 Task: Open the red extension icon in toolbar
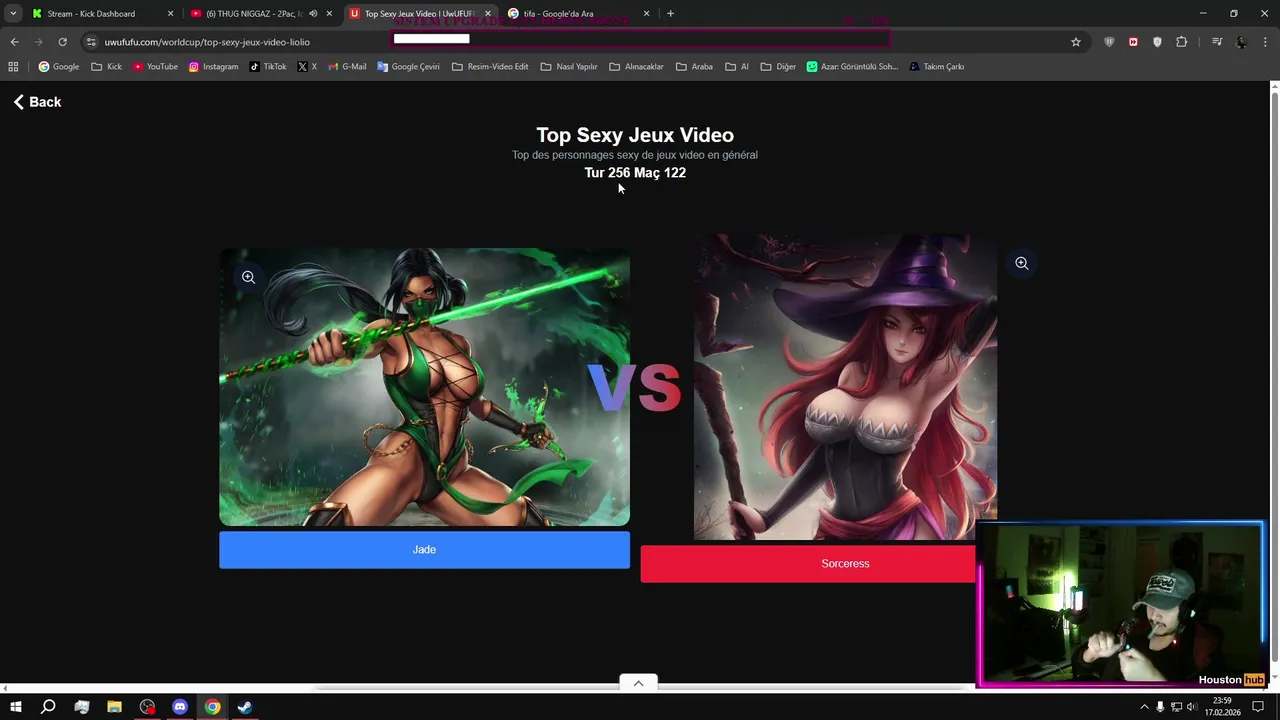(x=1133, y=42)
